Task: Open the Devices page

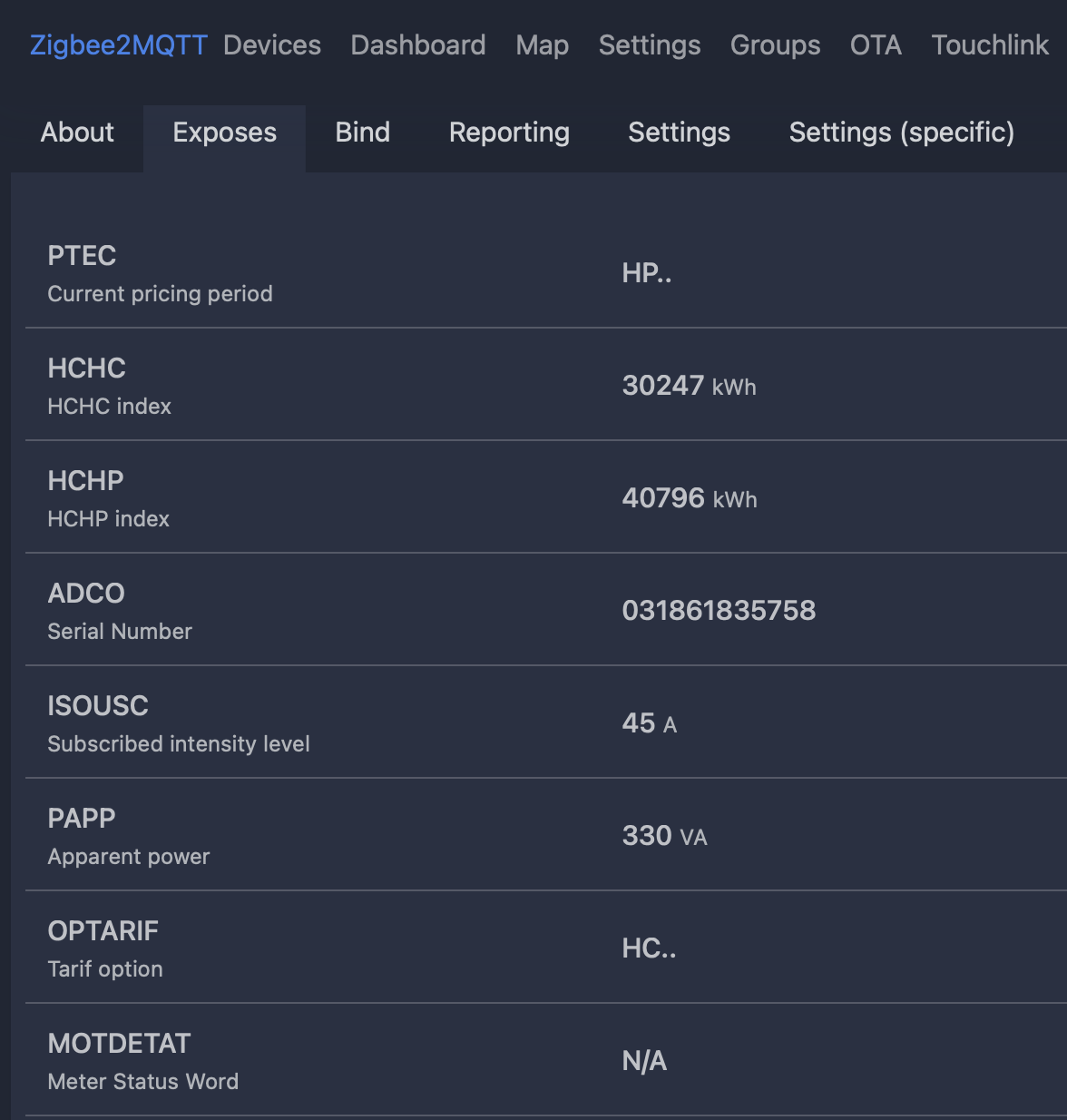Action: (272, 45)
